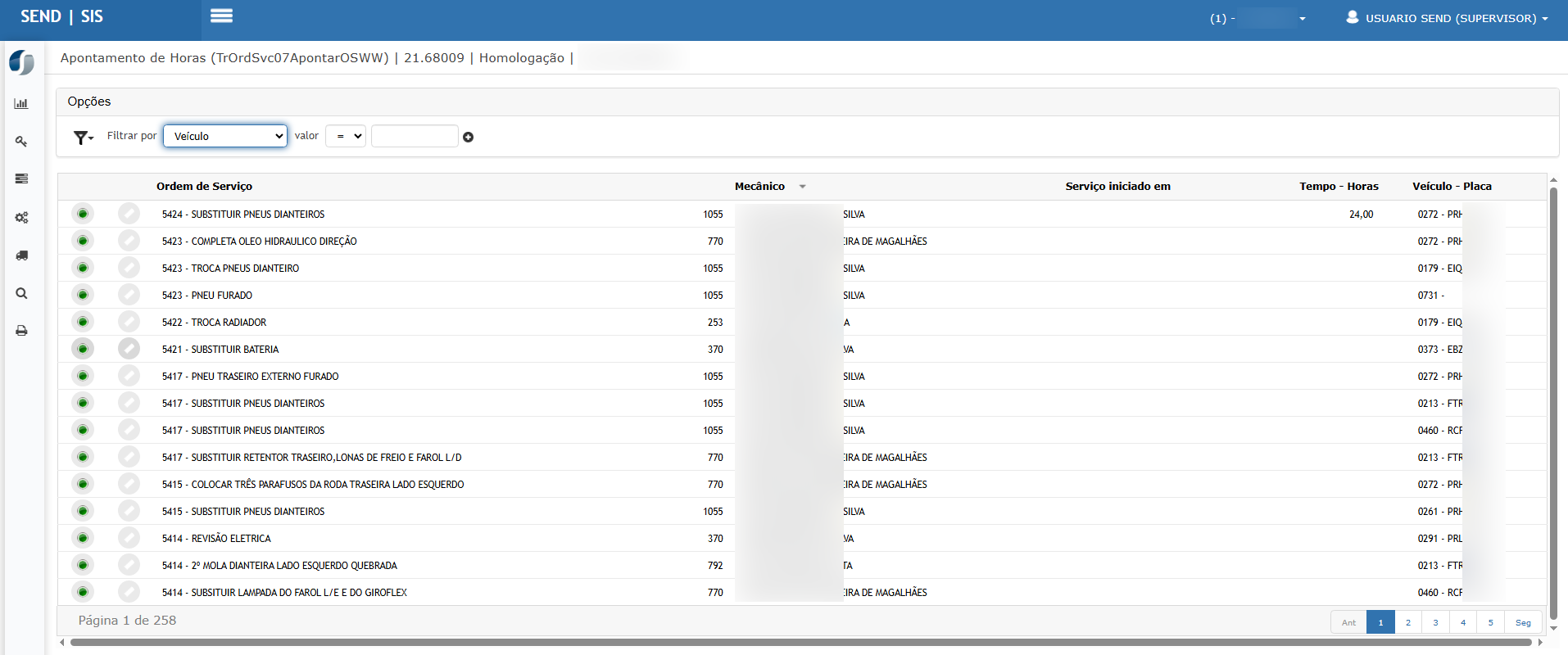
Task: Open the truck icon in sidebar
Action: click(x=21, y=255)
